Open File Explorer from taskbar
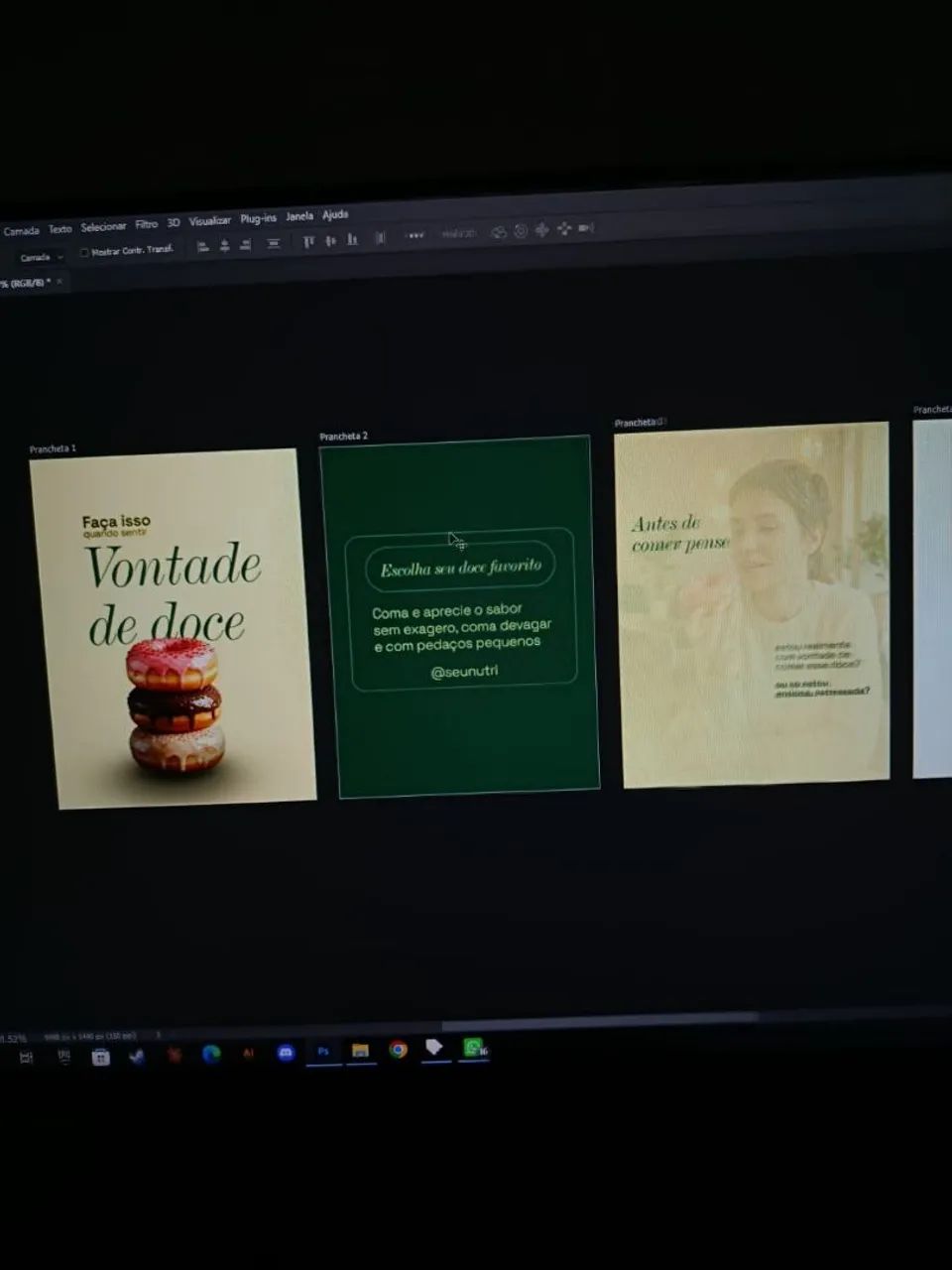The width and height of the screenshot is (952, 1270). point(360,1051)
